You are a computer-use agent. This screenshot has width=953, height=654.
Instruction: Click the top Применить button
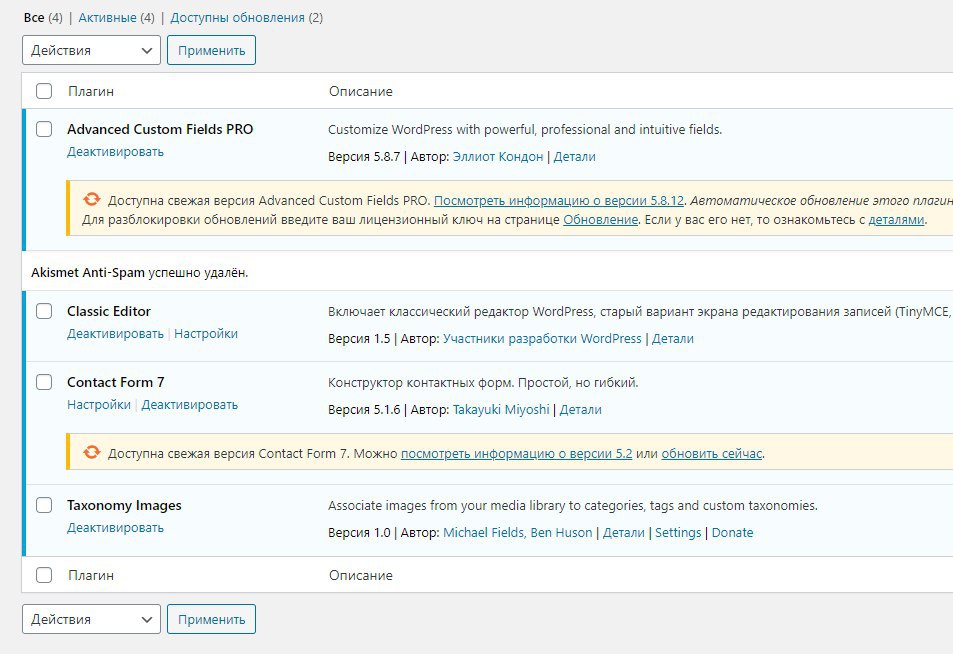click(x=212, y=50)
